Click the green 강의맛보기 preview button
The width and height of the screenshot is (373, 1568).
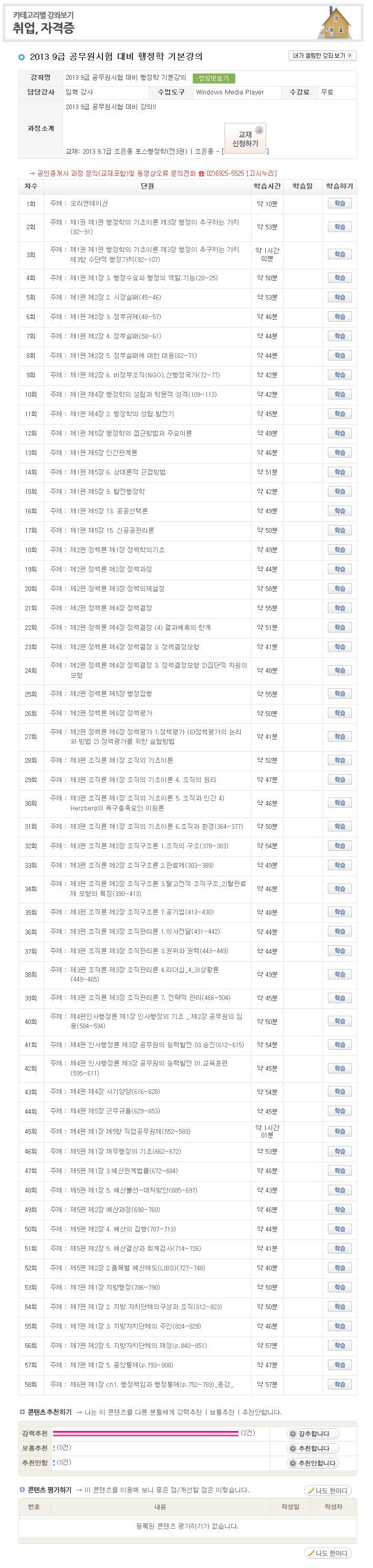click(213, 79)
